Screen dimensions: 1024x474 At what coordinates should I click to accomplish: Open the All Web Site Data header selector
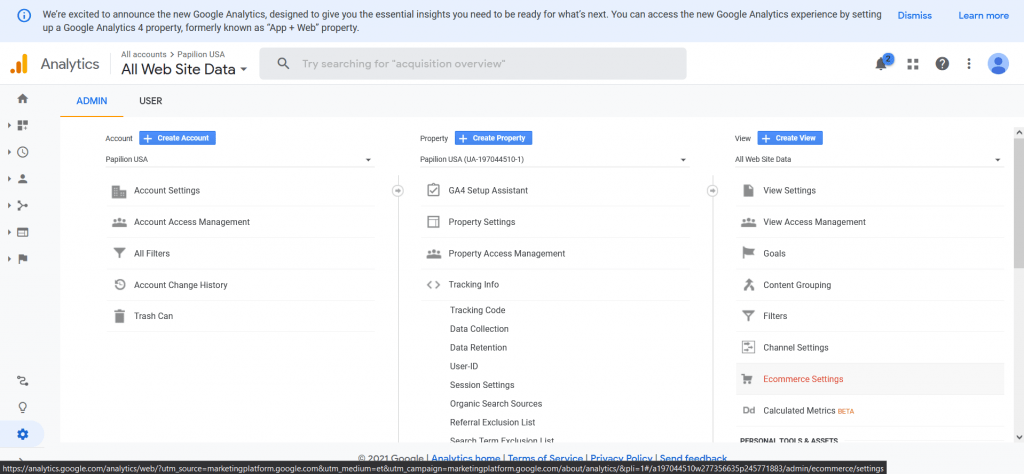pos(184,69)
